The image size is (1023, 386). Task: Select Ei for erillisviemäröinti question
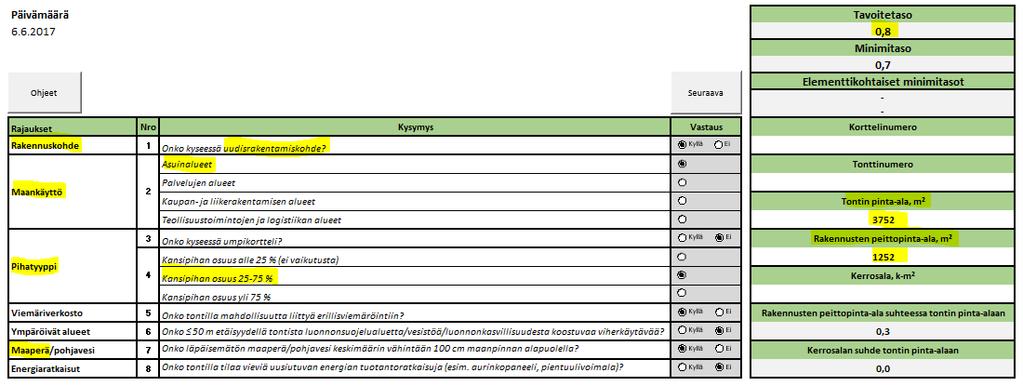718,312
